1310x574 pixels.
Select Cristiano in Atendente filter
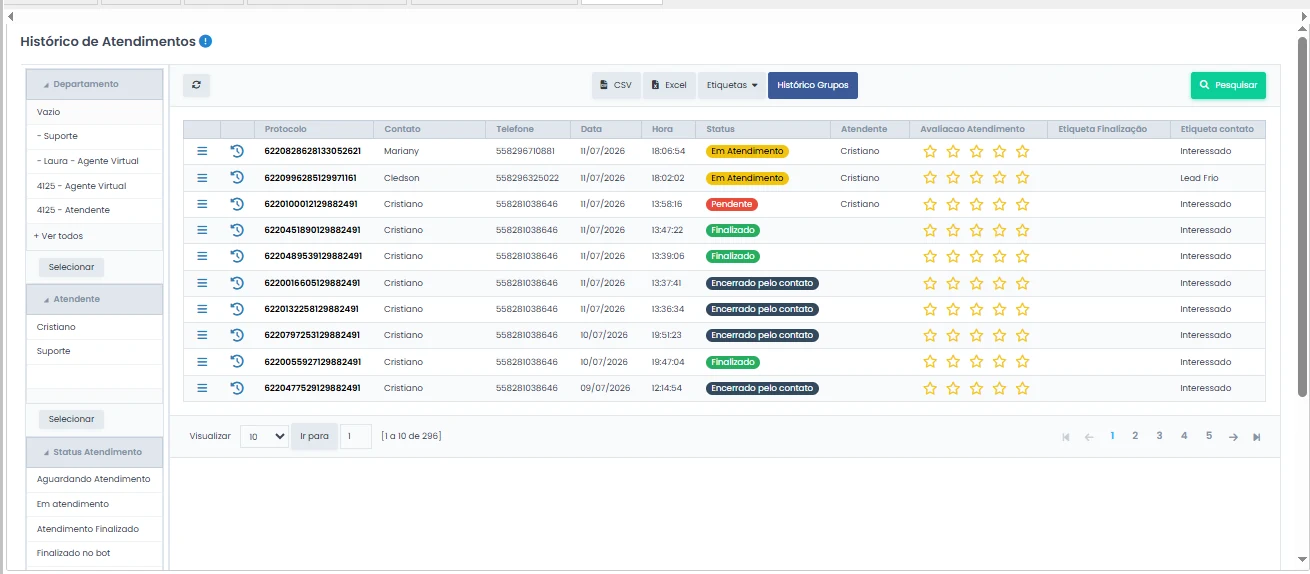95,327
